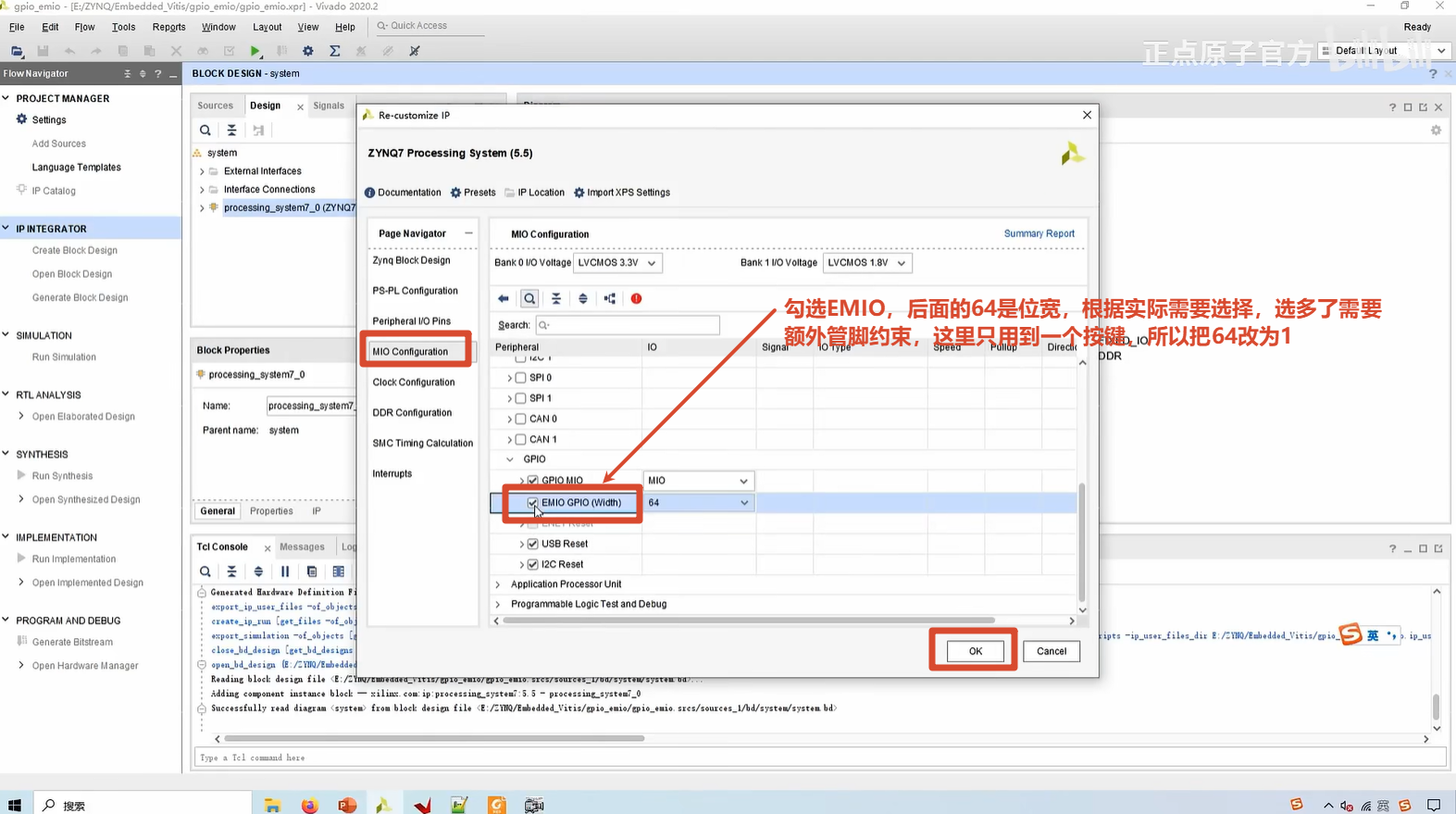Switch to the Sources tab

click(x=215, y=106)
